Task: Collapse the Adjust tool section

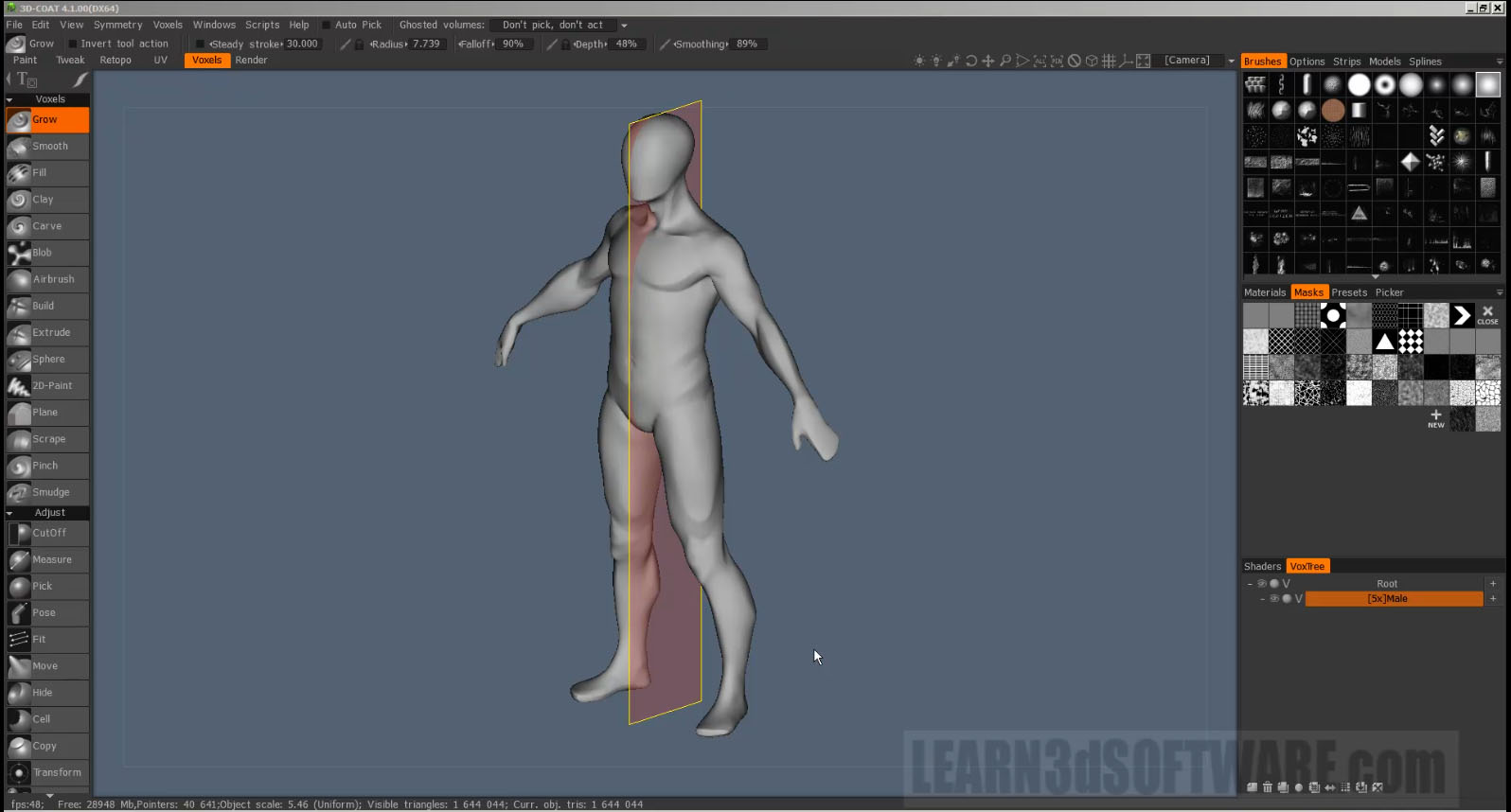Action: pos(9,513)
